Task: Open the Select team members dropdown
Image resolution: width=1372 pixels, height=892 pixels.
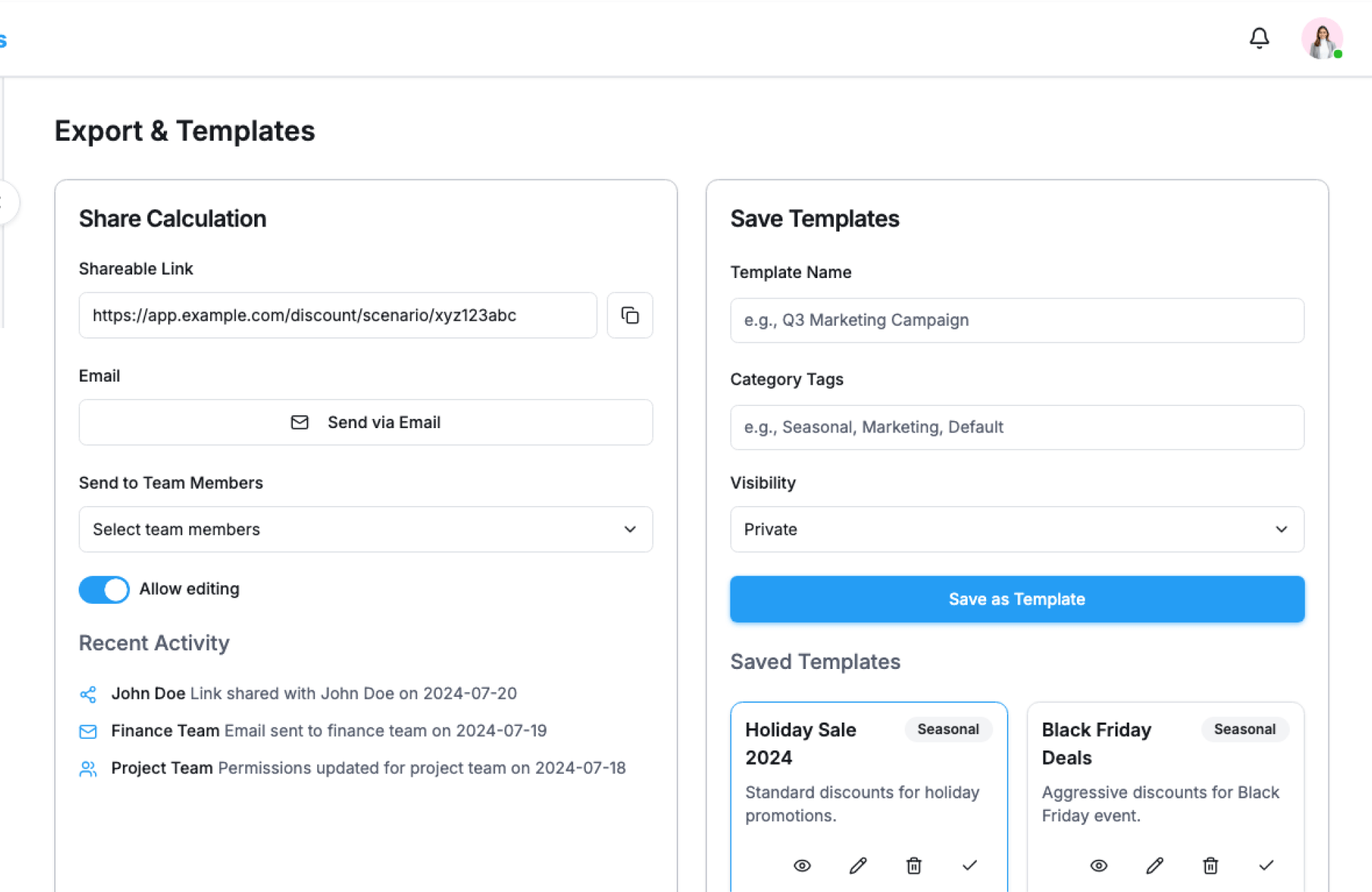Action: (366, 530)
